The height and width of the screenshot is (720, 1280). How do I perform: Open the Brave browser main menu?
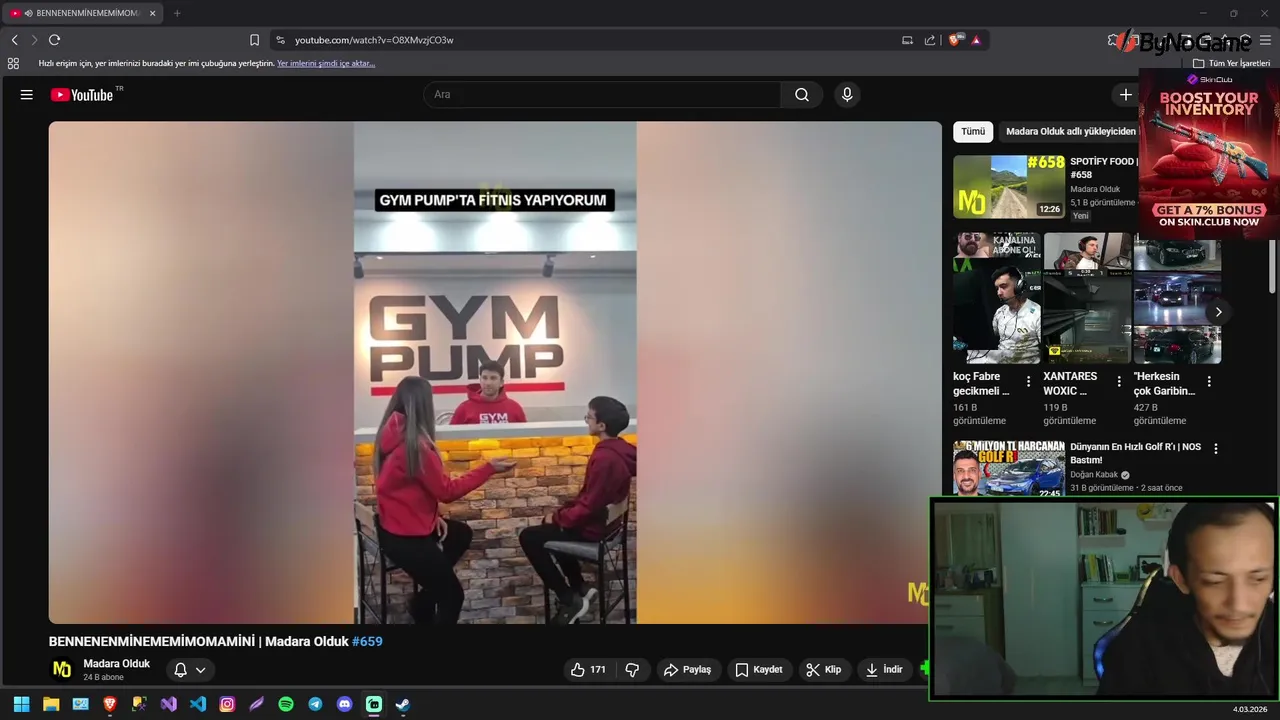pyautogui.click(x=1265, y=40)
